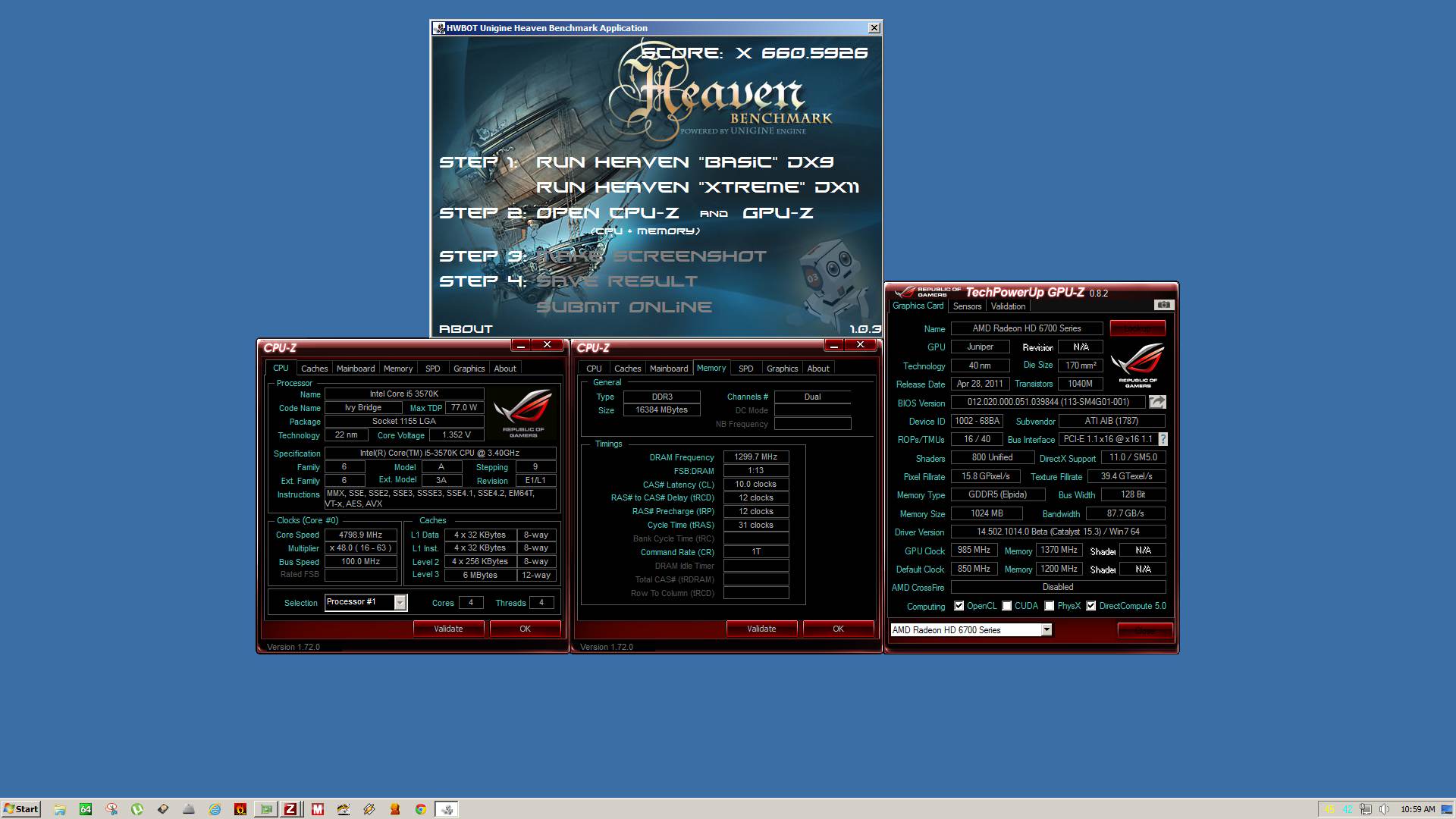Click the GPU Clock field 985 MHz
The height and width of the screenshot is (819, 1456).
coord(974,551)
